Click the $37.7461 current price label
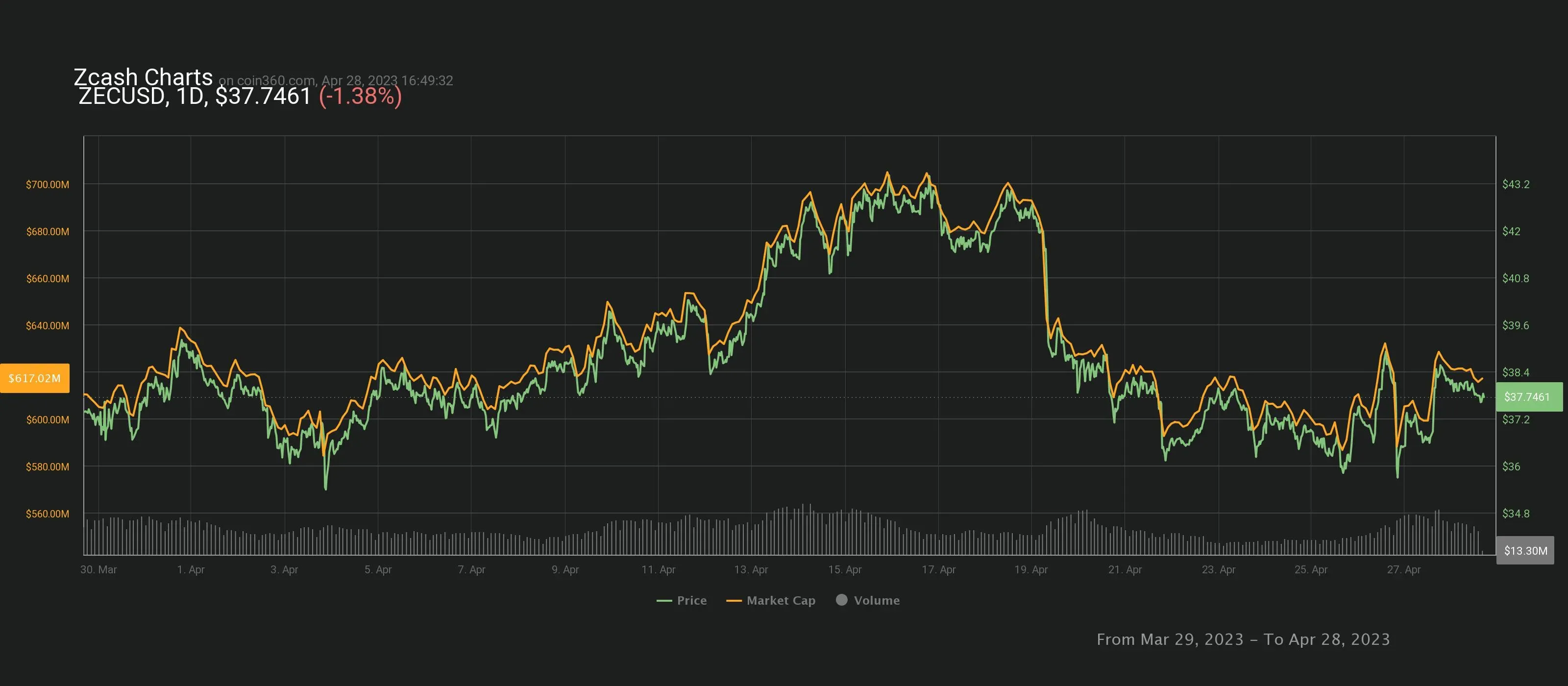The image size is (1568, 686). point(1529,397)
